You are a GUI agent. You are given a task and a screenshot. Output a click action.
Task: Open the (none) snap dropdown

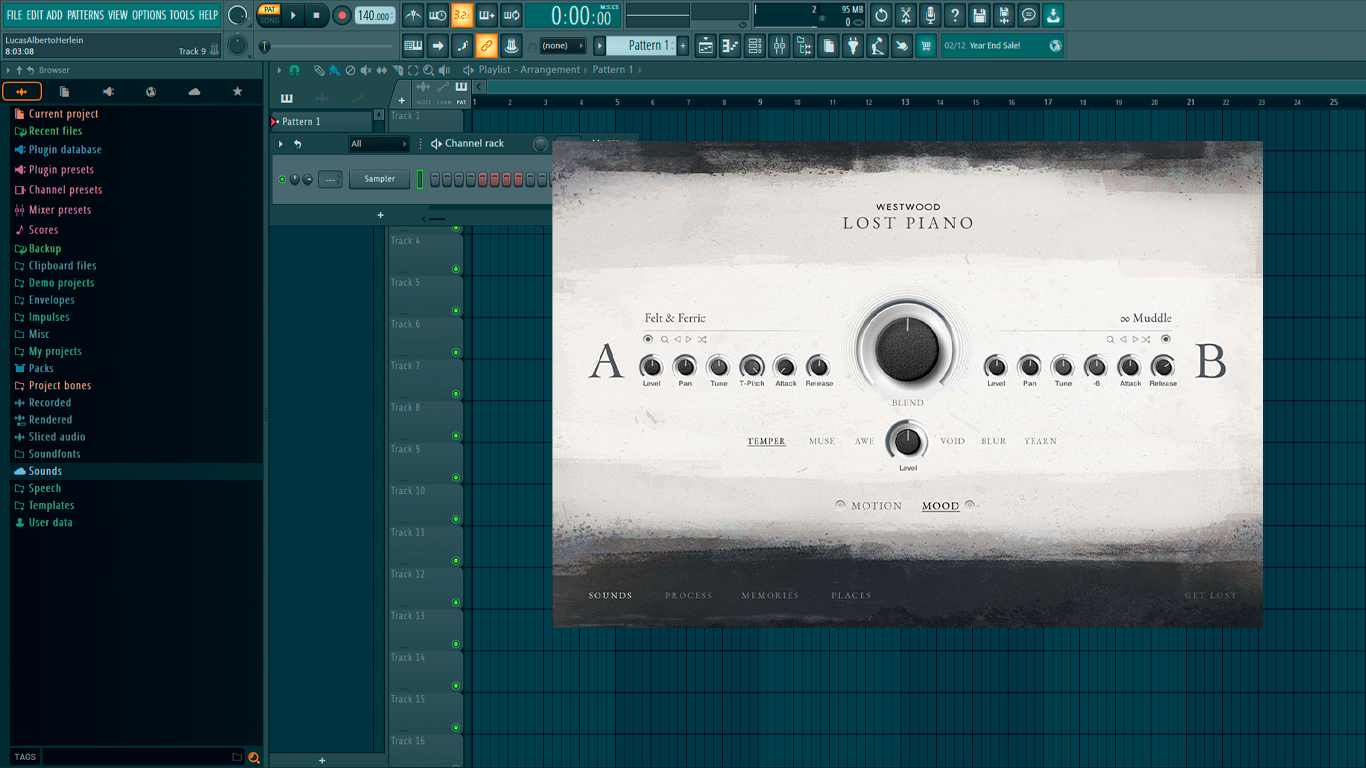coord(562,45)
